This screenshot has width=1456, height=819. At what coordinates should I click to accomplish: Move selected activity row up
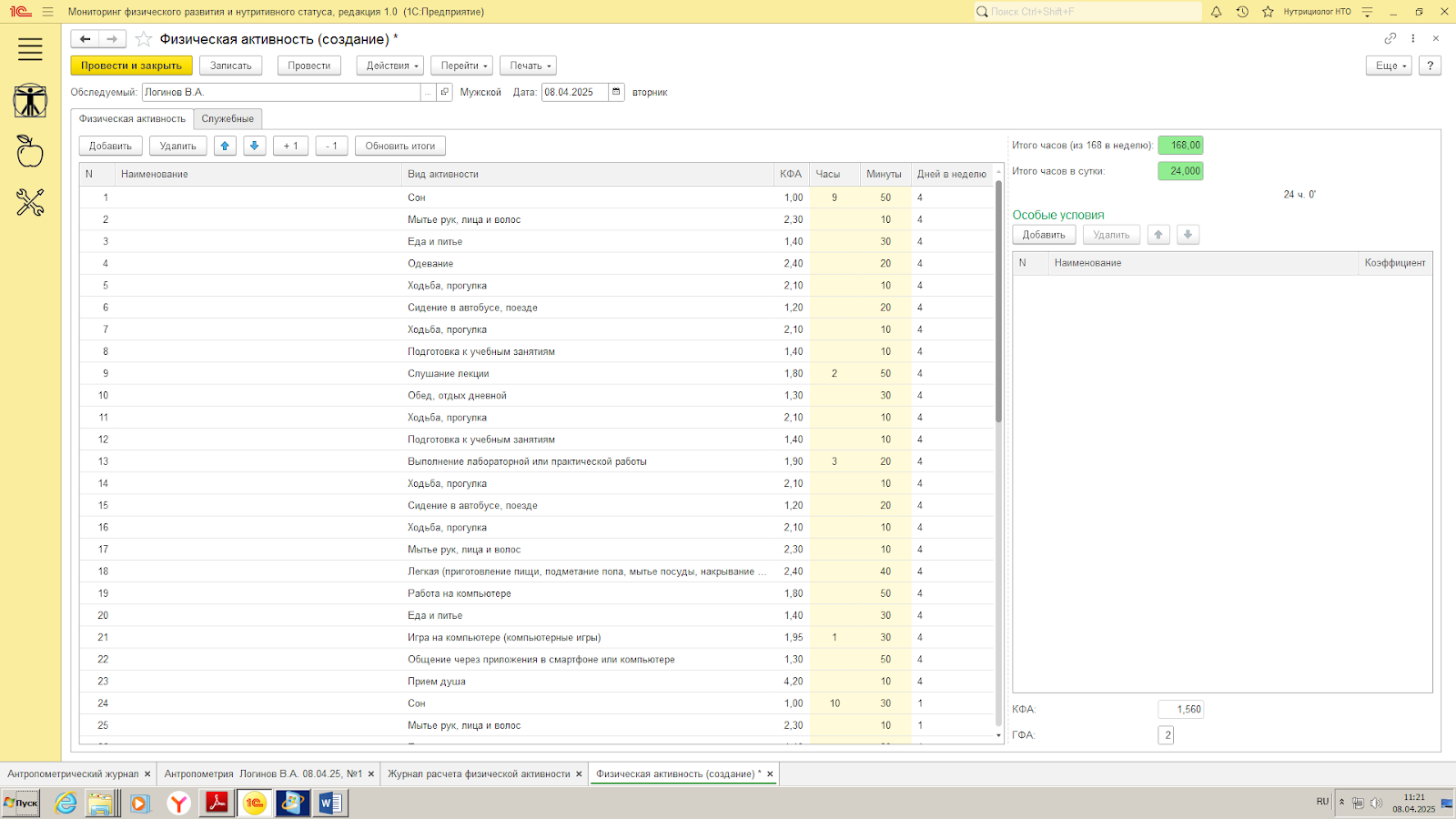click(225, 146)
